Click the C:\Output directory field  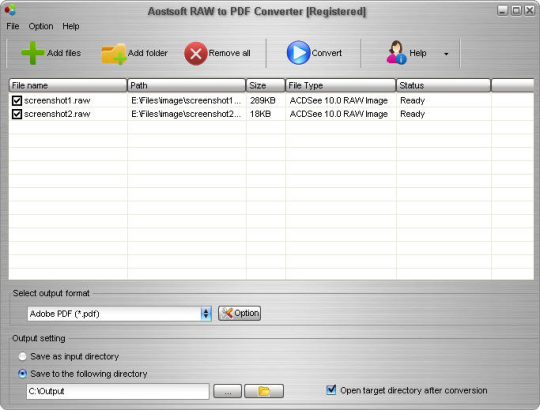pos(118,391)
